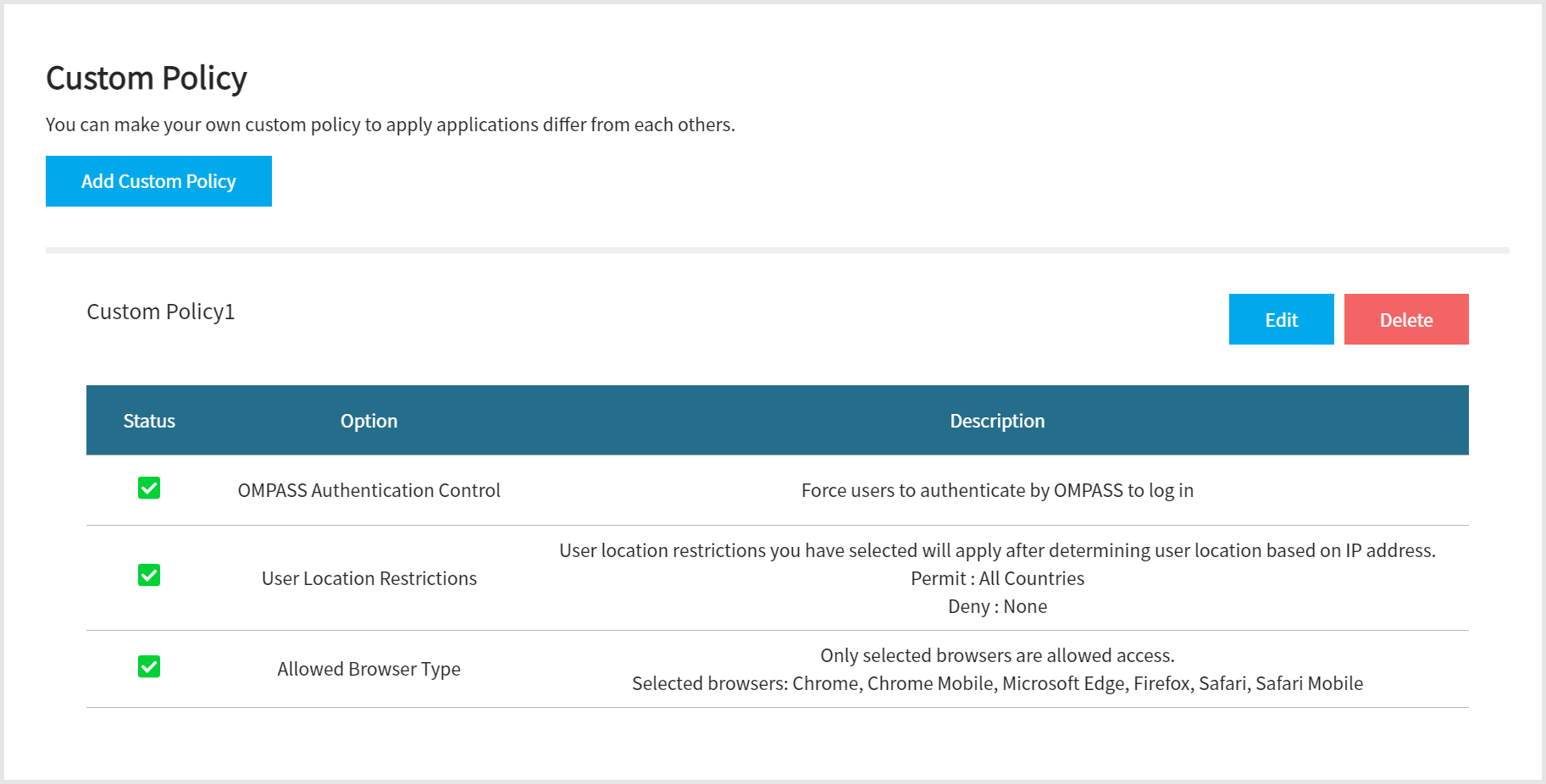Select the OMPASS Authentication Control option text
Viewport: 1546px width, 784px height.
pyautogui.click(x=368, y=490)
